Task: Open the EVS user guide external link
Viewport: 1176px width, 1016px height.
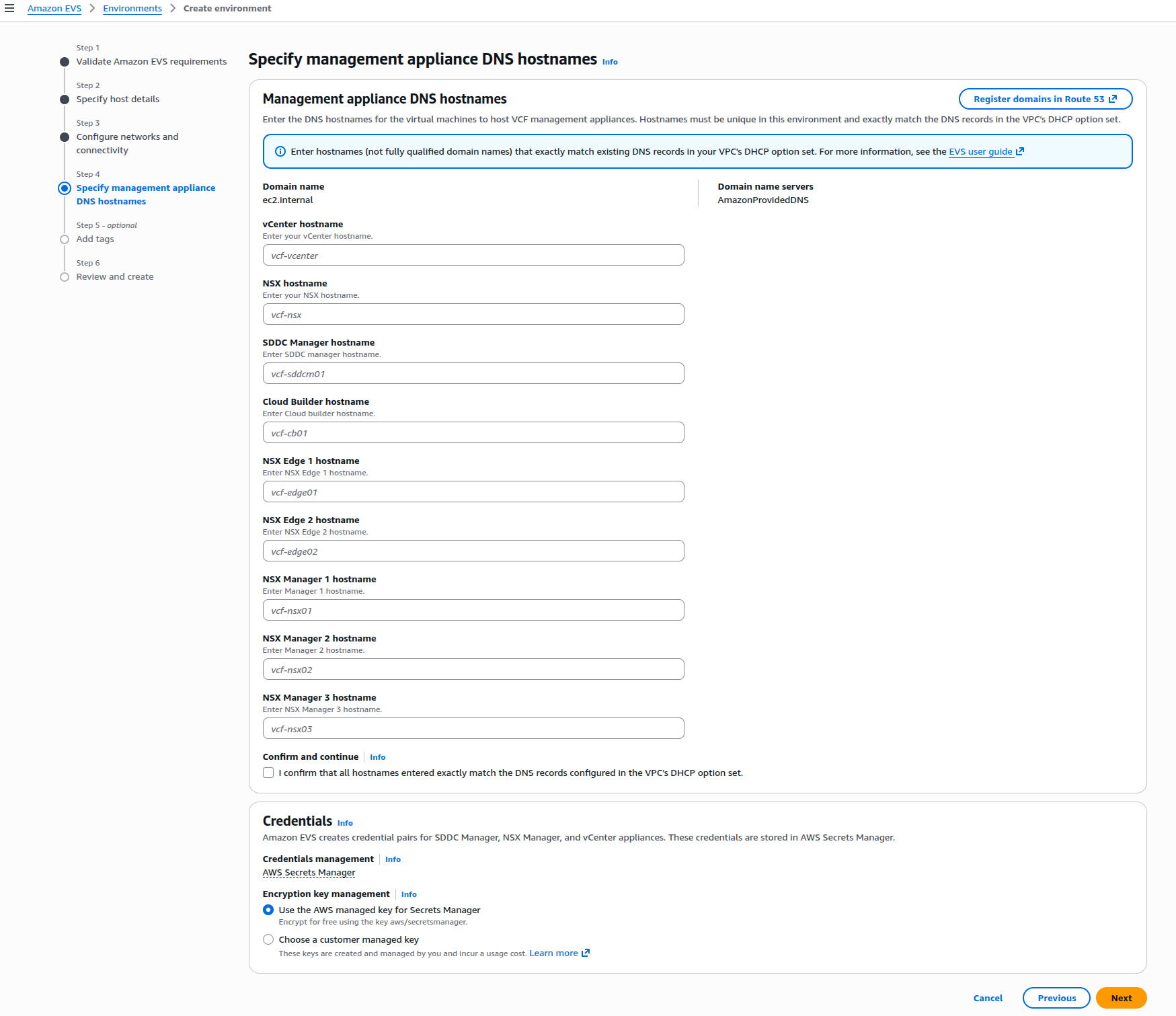Action: coord(981,151)
